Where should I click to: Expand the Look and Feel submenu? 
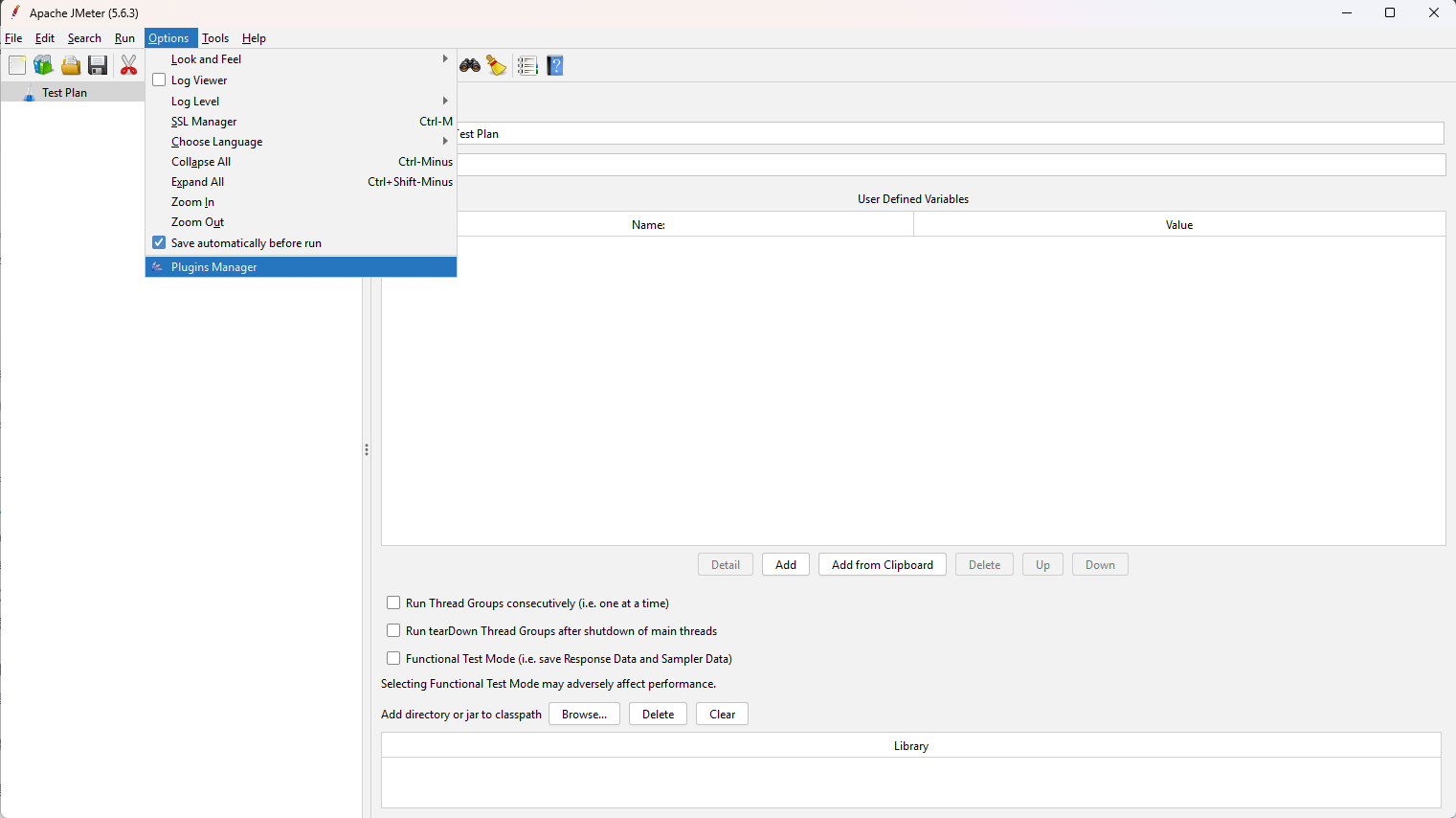[x=301, y=59]
